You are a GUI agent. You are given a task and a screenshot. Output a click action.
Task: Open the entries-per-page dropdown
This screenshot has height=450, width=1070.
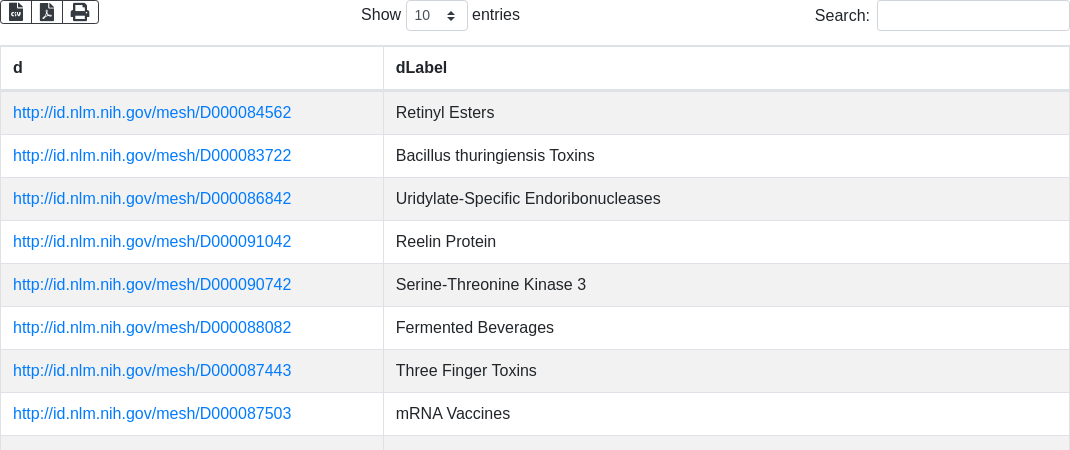(436, 16)
